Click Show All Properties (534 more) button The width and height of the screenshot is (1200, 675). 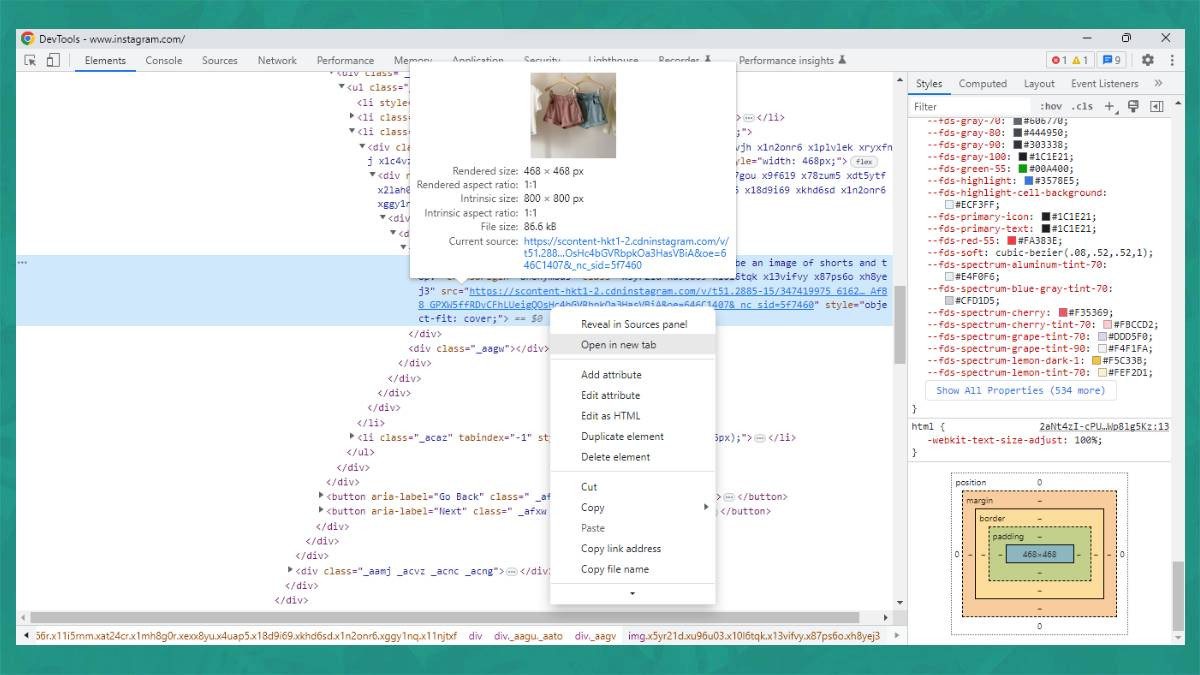coord(1020,391)
